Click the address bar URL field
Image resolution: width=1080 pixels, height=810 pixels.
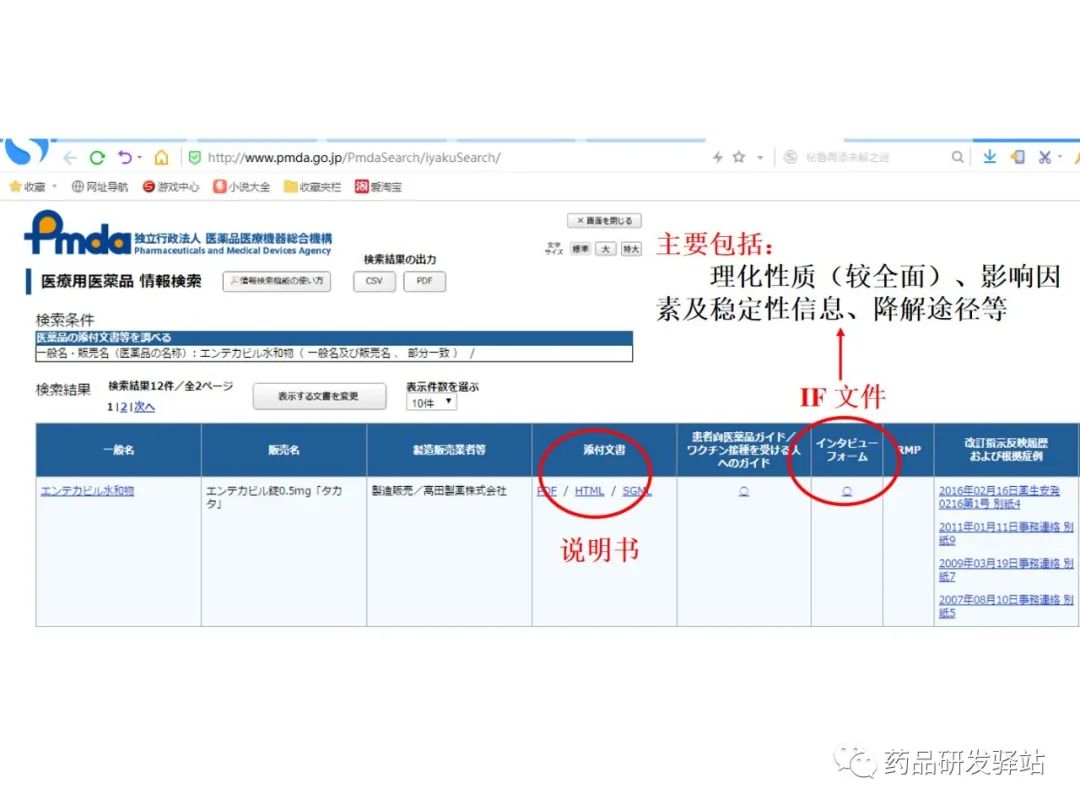pyautogui.click(x=354, y=158)
